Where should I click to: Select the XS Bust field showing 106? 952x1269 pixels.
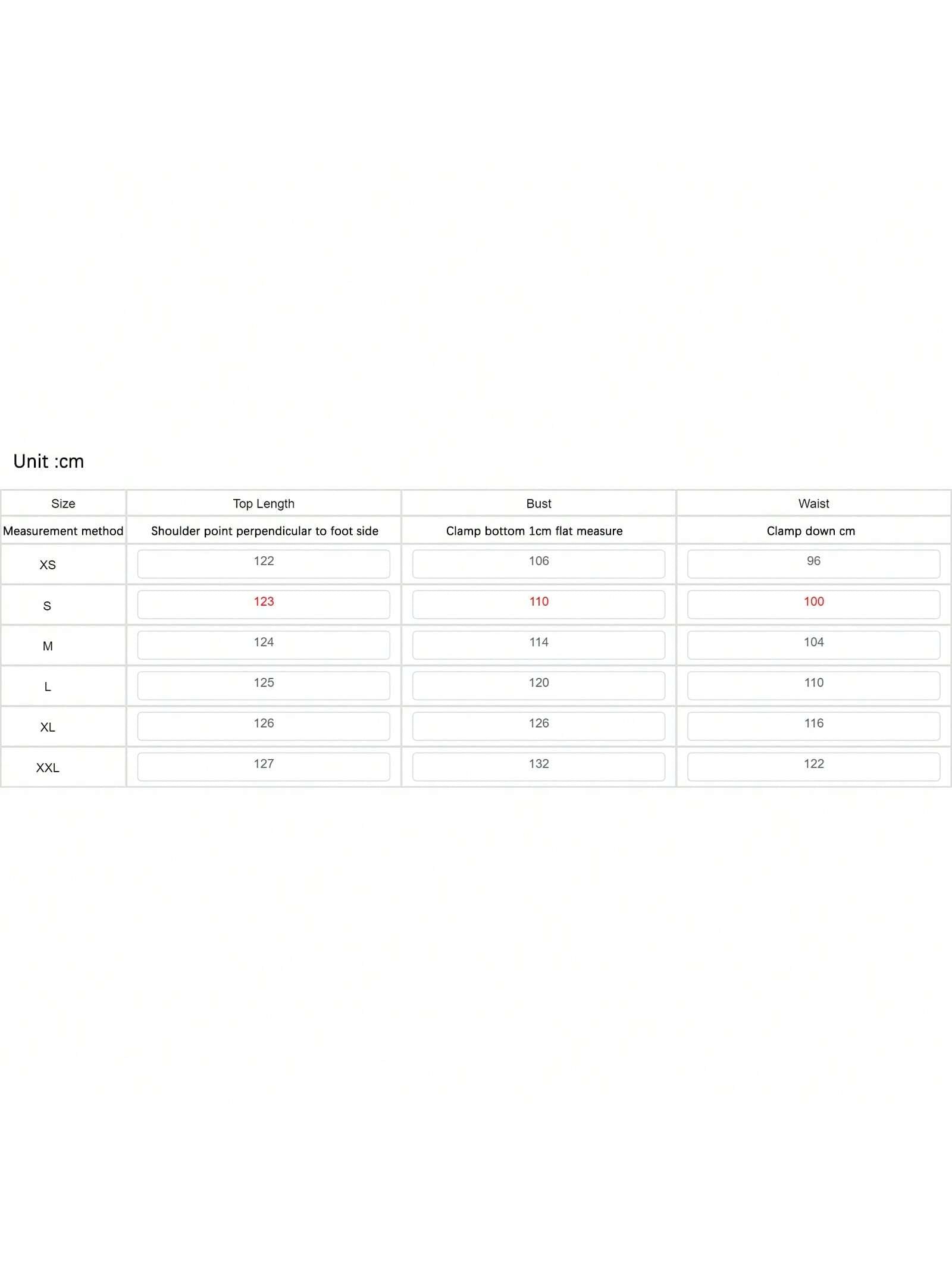click(538, 563)
